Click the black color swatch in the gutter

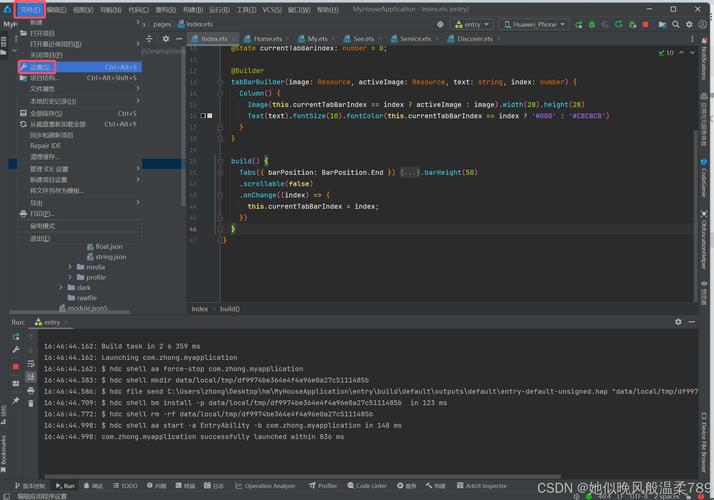(x=203, y=116)
